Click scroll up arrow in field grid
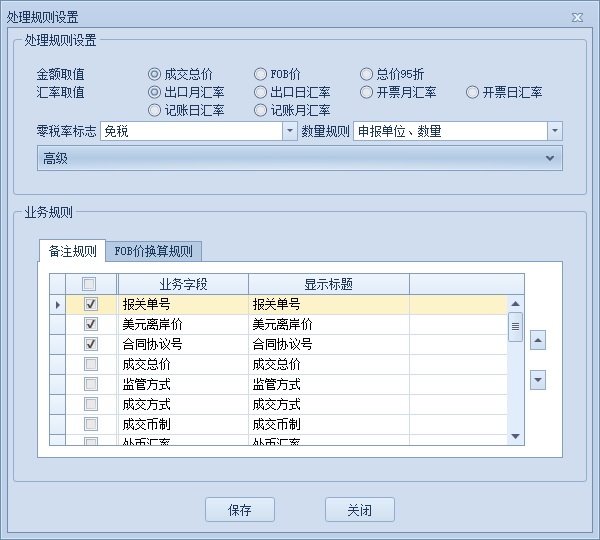The height and width of the screenshot is (540, 600). [515, 304]
